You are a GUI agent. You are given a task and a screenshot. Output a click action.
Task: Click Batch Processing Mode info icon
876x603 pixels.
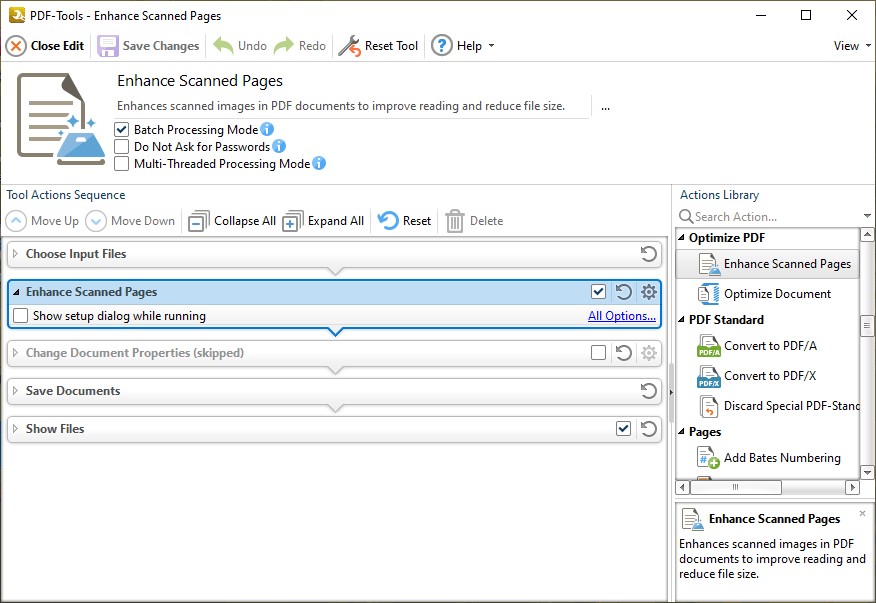pos(267,130)
